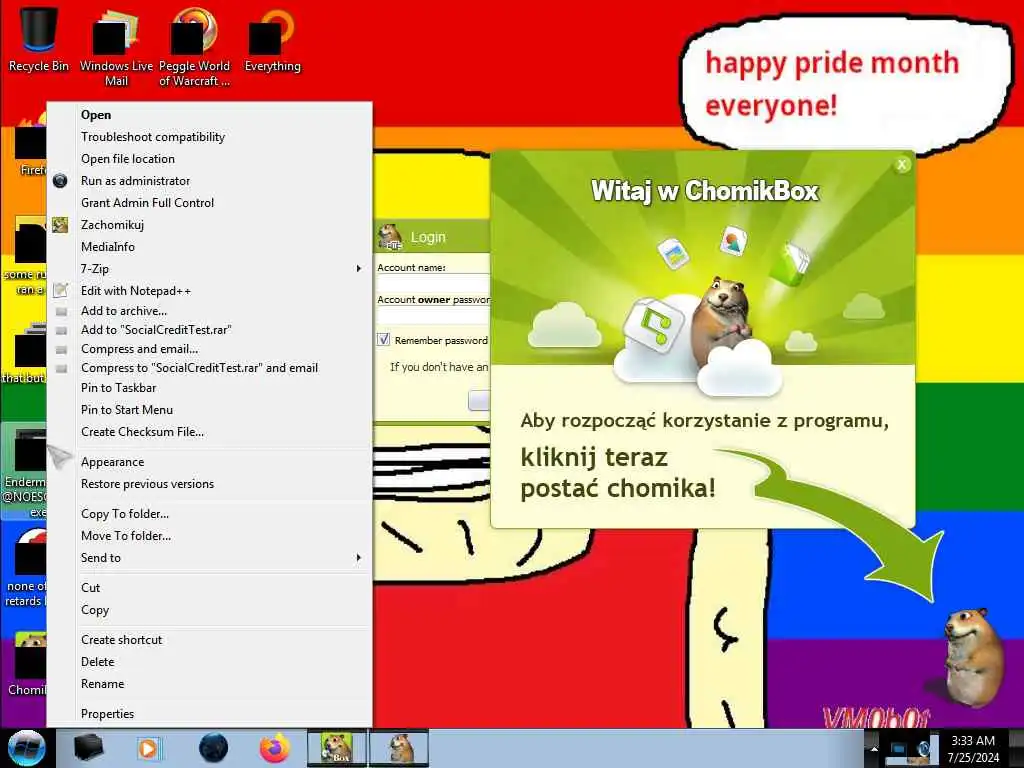This screenshot has height=768, width=1024.
Task: Select Appearance menu entry
Action: coord(209,462)
